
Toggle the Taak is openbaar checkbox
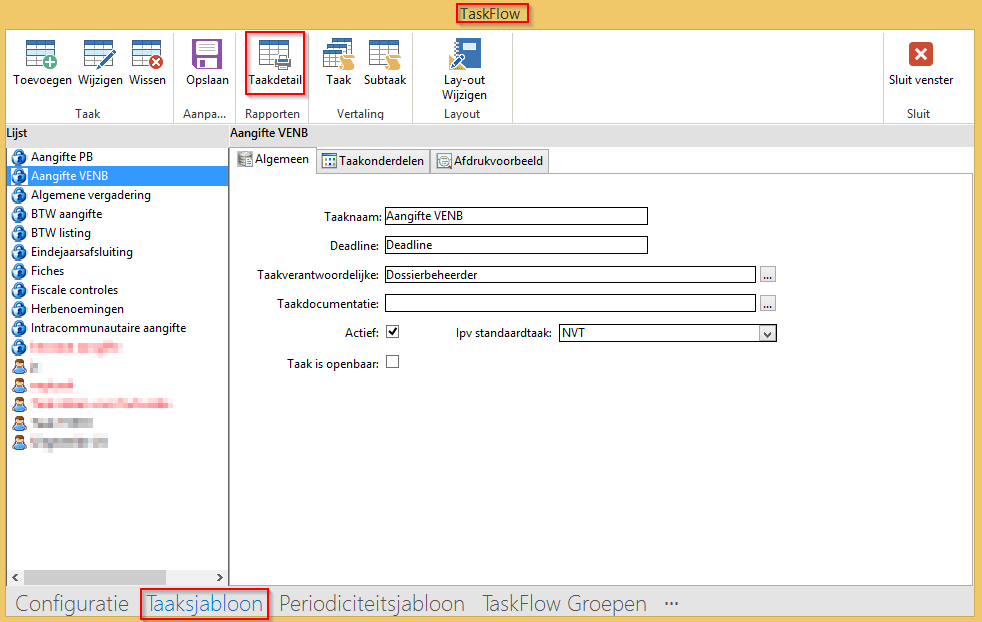(393, 362)
